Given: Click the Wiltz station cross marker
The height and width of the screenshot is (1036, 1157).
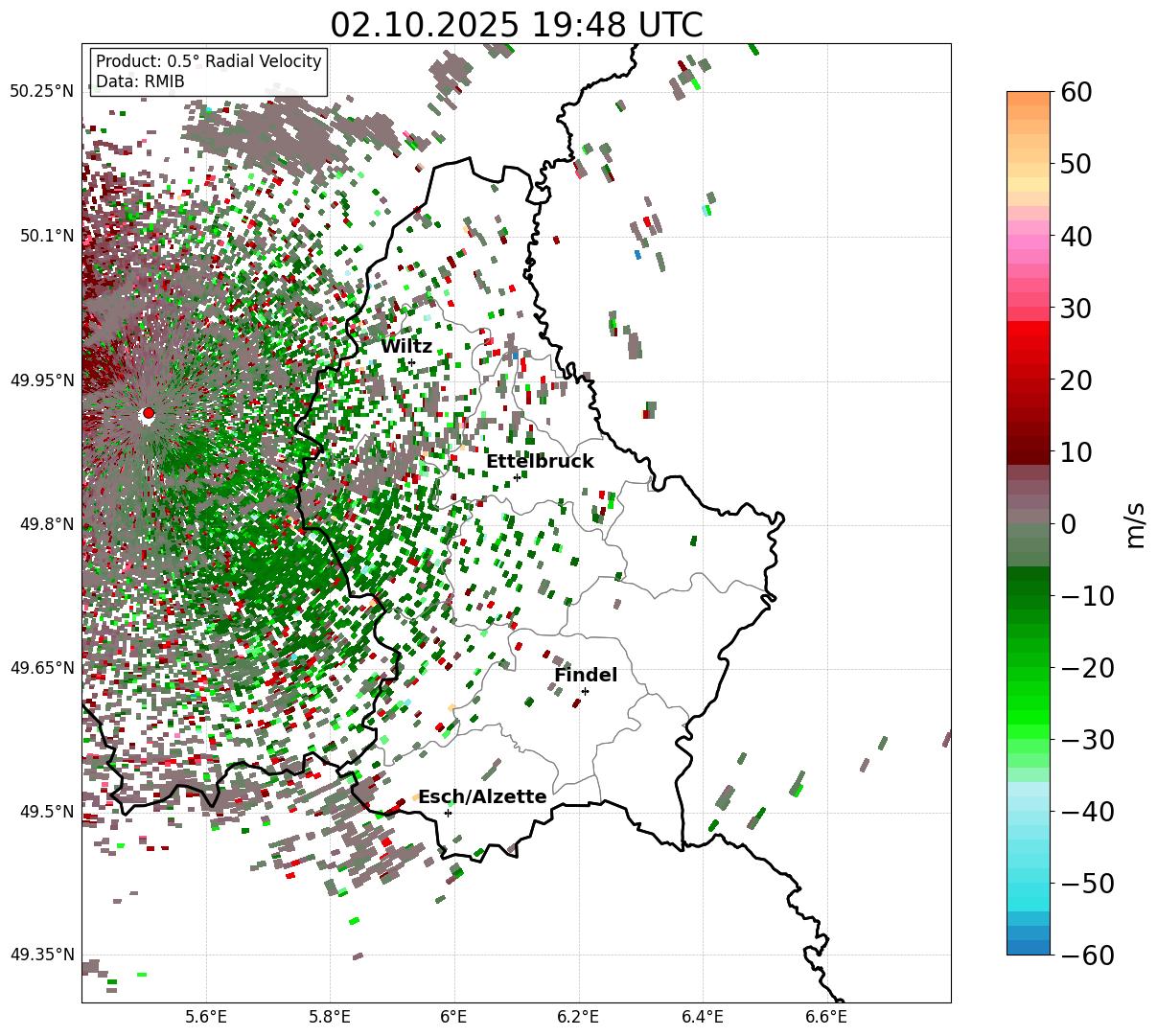Looking at the screenshot, I should [411, 362].
